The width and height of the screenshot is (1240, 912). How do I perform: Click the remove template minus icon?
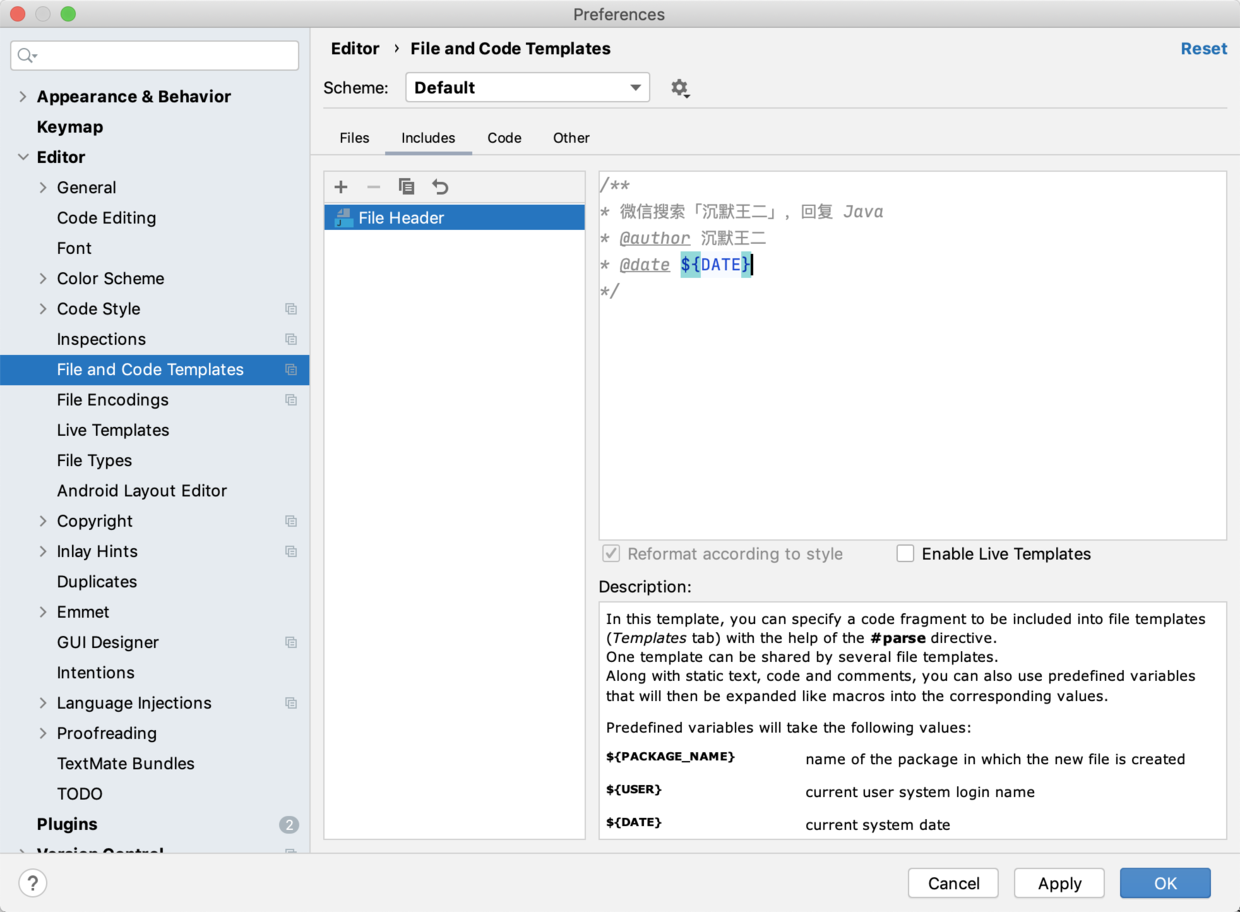pyautogui.click(x=373, y=187)
